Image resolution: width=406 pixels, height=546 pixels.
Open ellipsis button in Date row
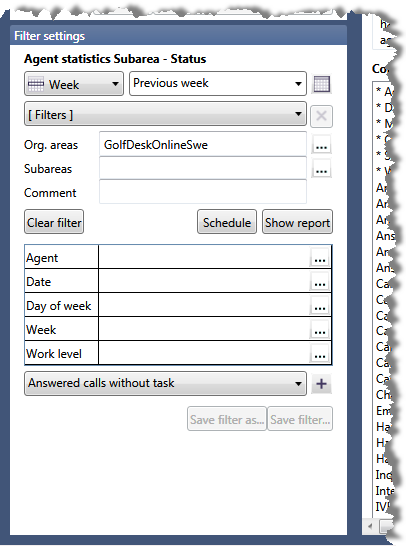320,282
